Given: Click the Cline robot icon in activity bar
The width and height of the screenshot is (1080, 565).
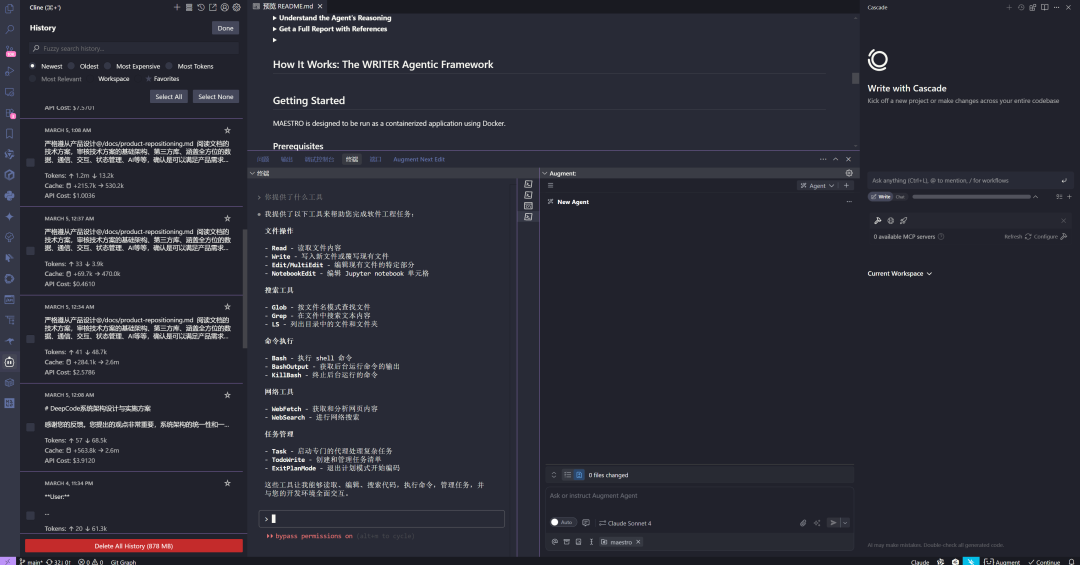Looking at the screenshot, I should click(10, 362).
